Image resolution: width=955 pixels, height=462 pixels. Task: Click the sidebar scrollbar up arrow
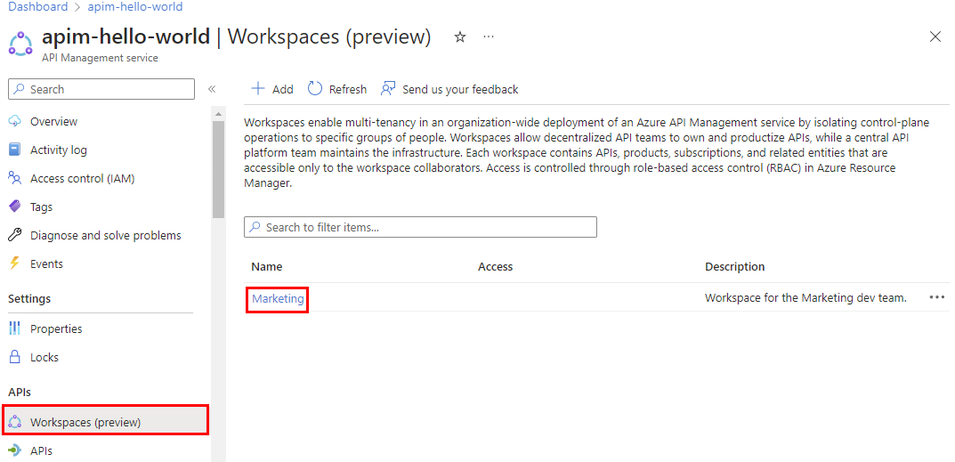click(x=218, y=113)
